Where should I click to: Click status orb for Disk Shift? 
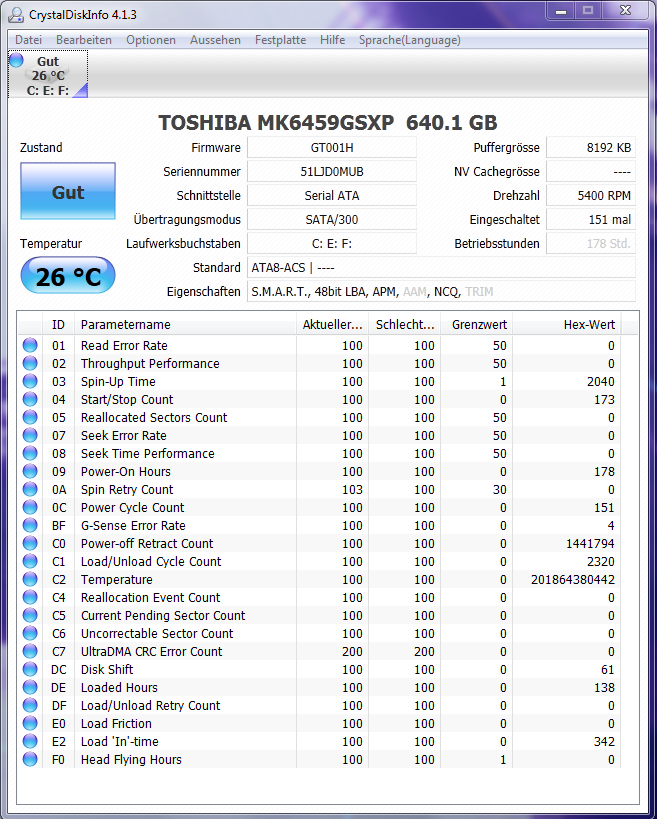click(x=30, y=670)
